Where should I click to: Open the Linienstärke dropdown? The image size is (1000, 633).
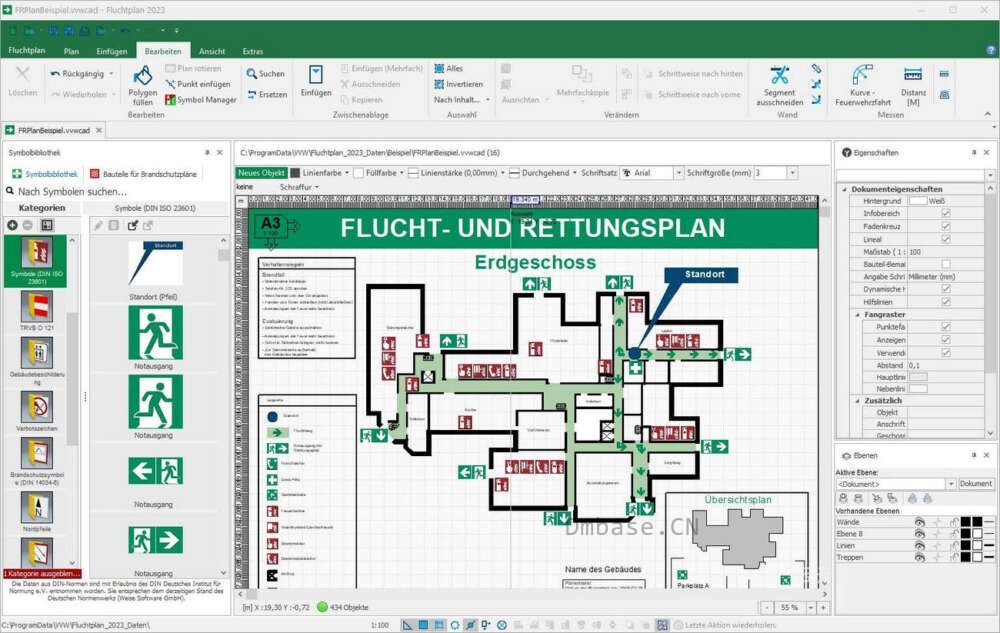pos(503,173)
